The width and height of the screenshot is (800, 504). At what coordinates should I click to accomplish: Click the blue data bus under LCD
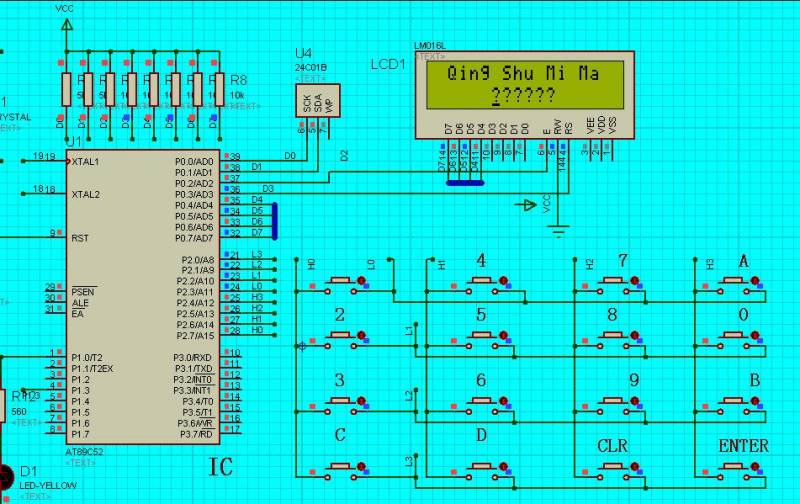(465, 183)
